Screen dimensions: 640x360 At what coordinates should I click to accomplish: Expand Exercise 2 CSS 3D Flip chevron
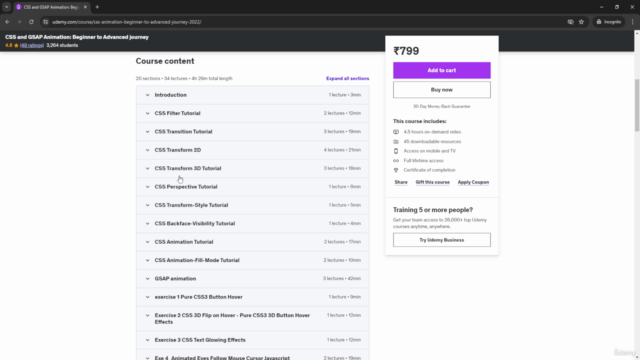(147, 316)
